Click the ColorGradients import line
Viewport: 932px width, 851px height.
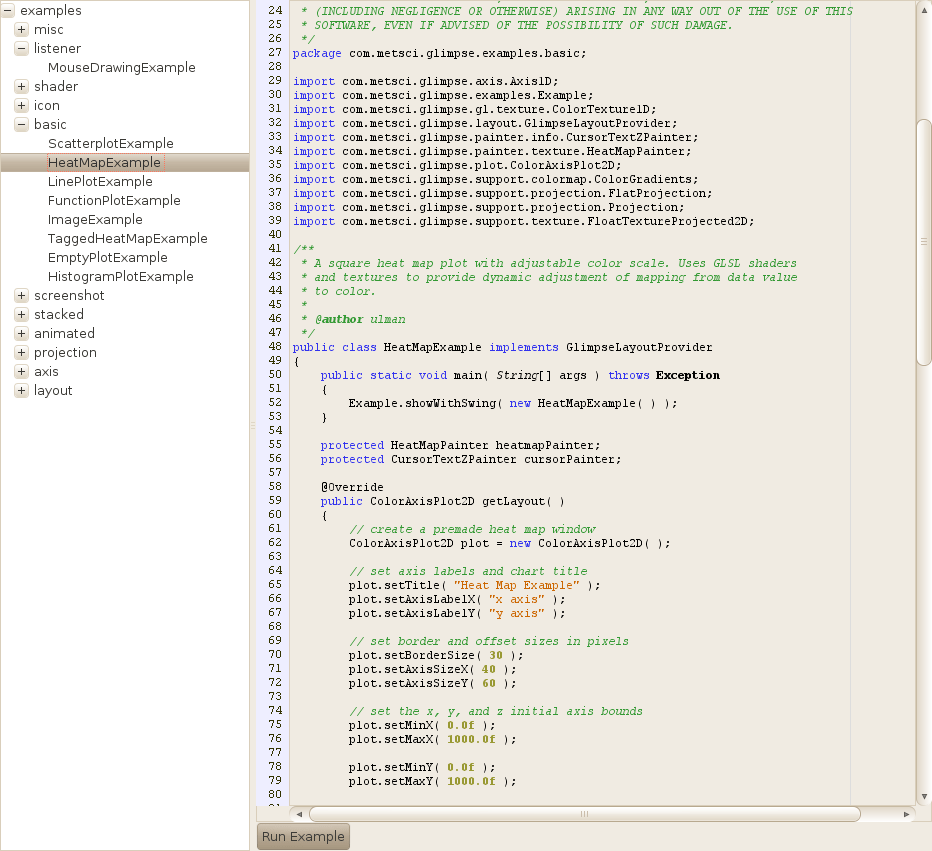click(496, 179)
